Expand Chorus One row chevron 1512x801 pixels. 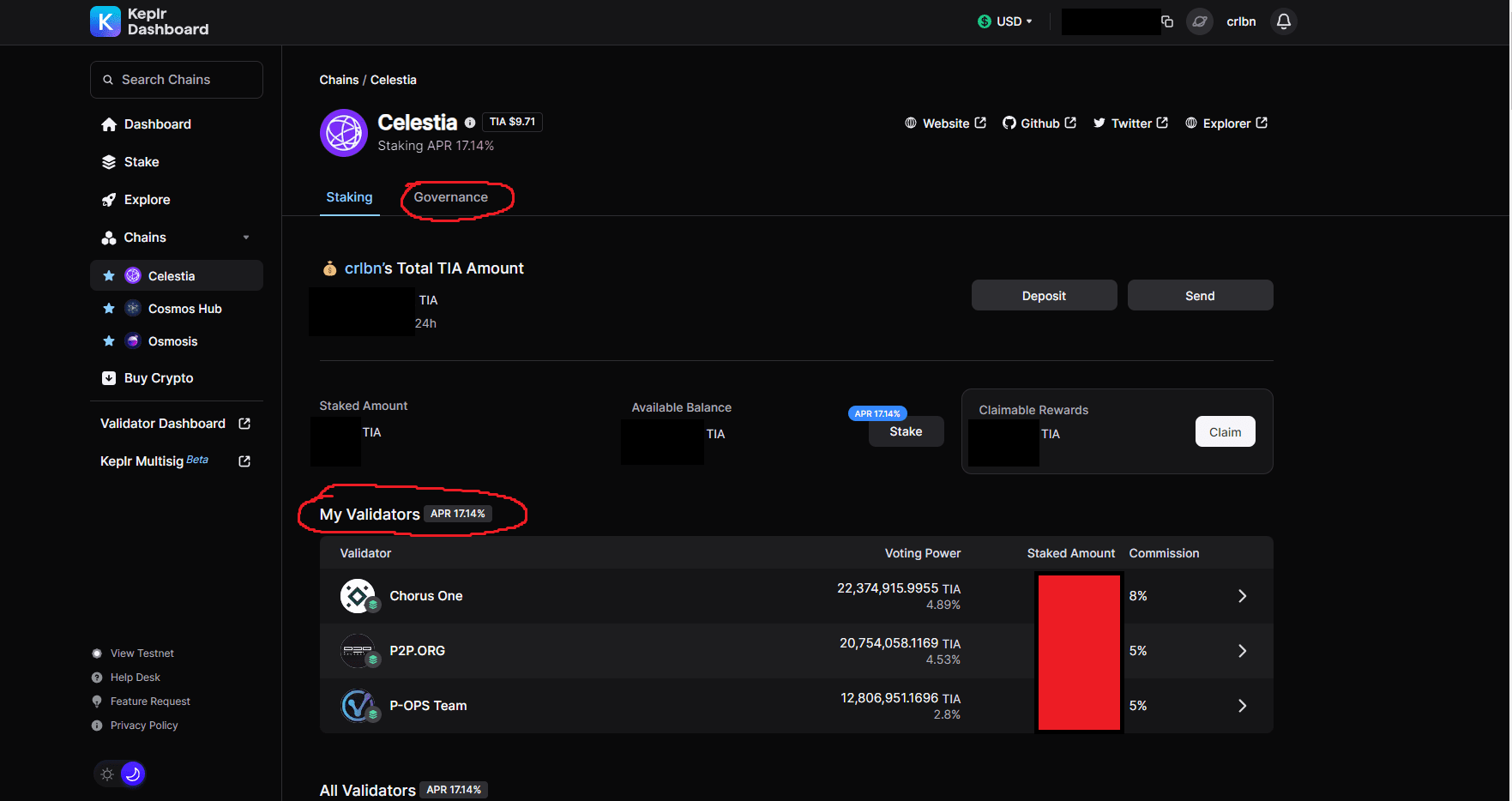(1242, 596)
